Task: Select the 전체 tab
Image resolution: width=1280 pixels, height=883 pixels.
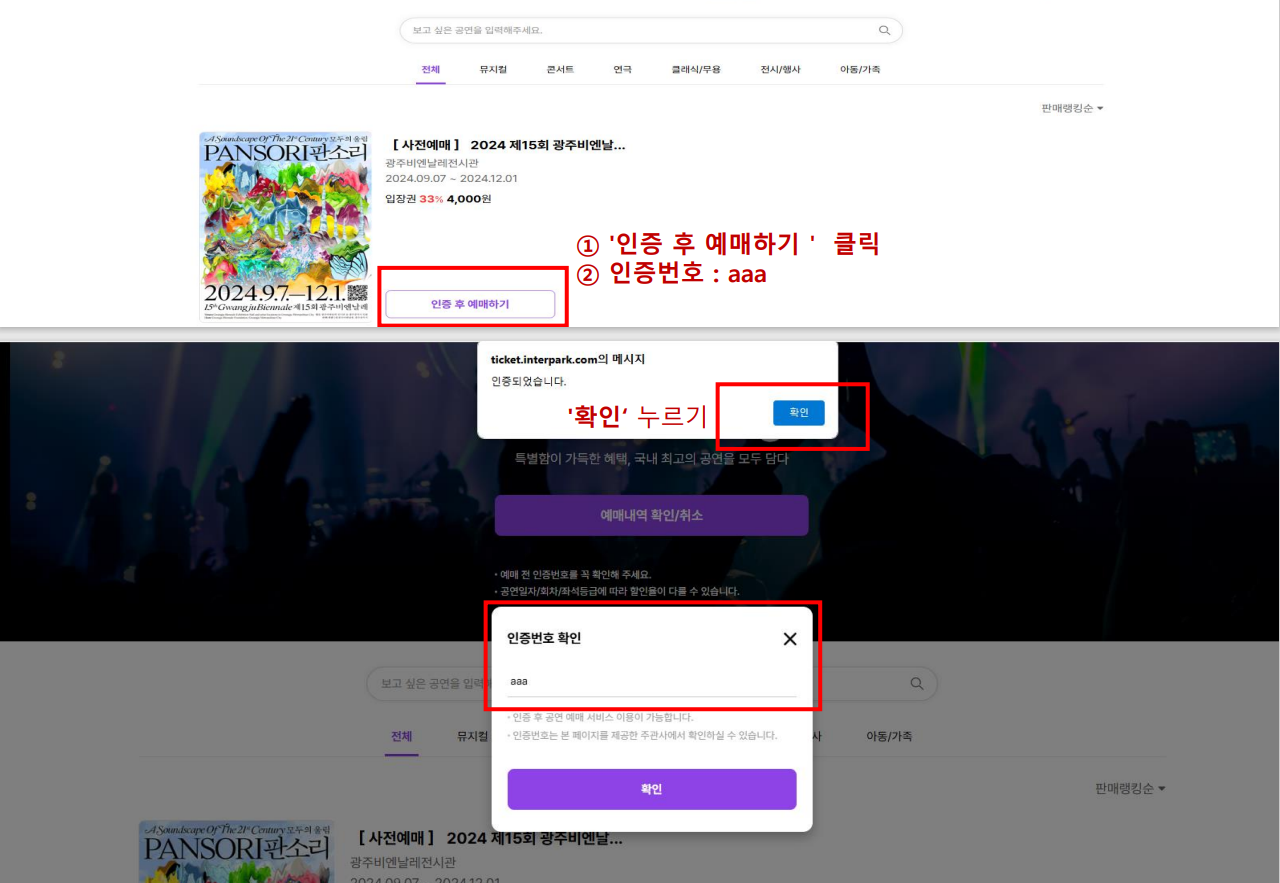Action: pyautogui.click(x=430, y=69)
